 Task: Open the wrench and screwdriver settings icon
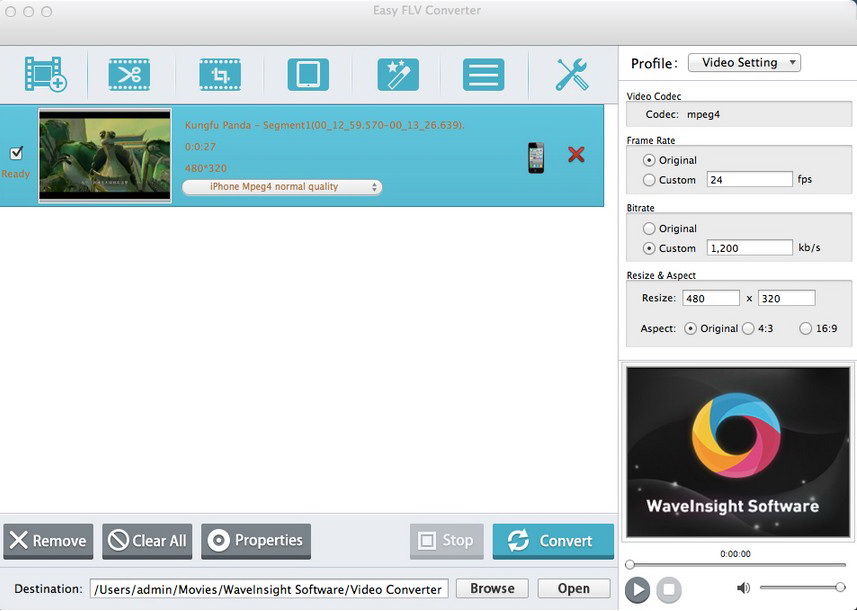click(x=572, y=74)
